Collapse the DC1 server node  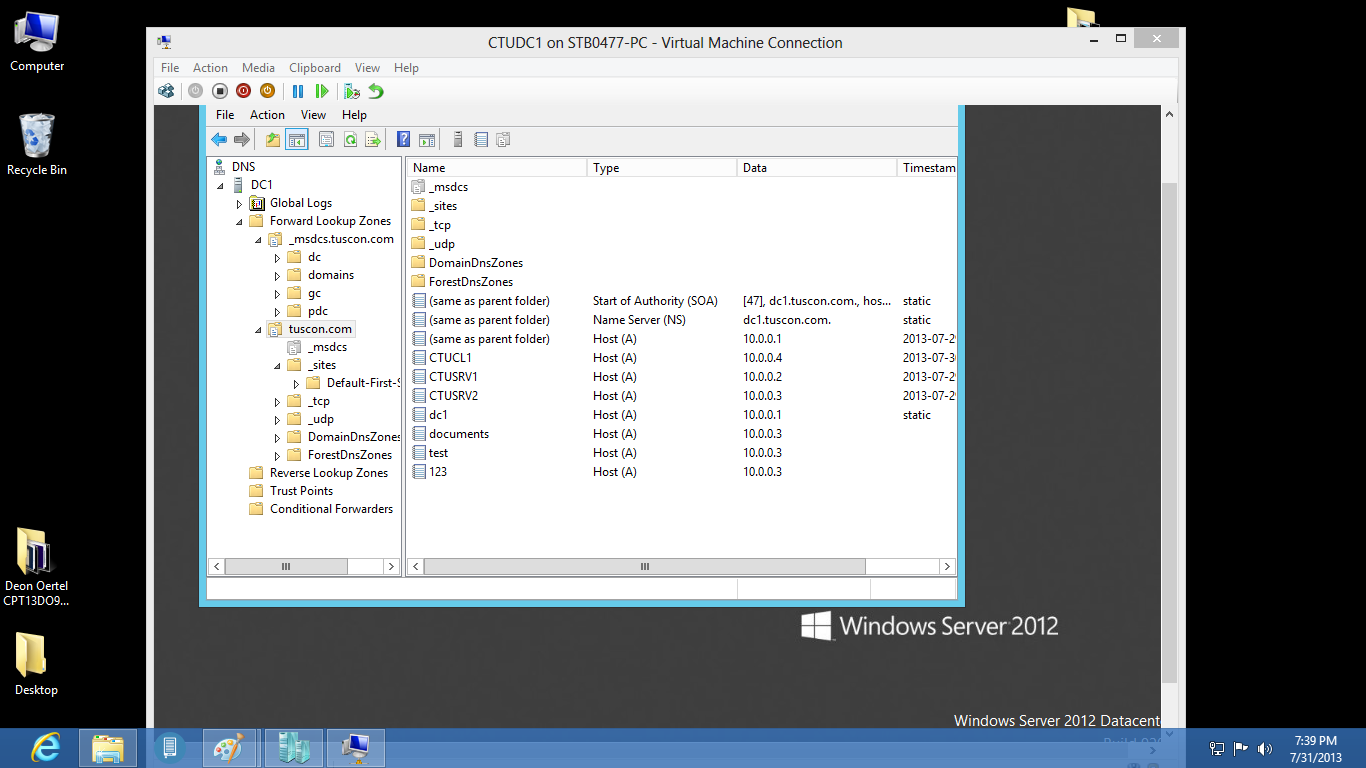pos(220,186)
